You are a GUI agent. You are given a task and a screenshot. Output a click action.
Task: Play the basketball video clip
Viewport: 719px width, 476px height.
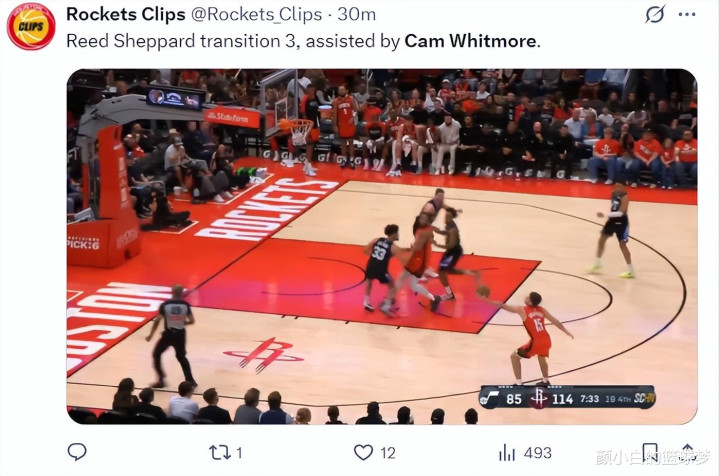382,246
